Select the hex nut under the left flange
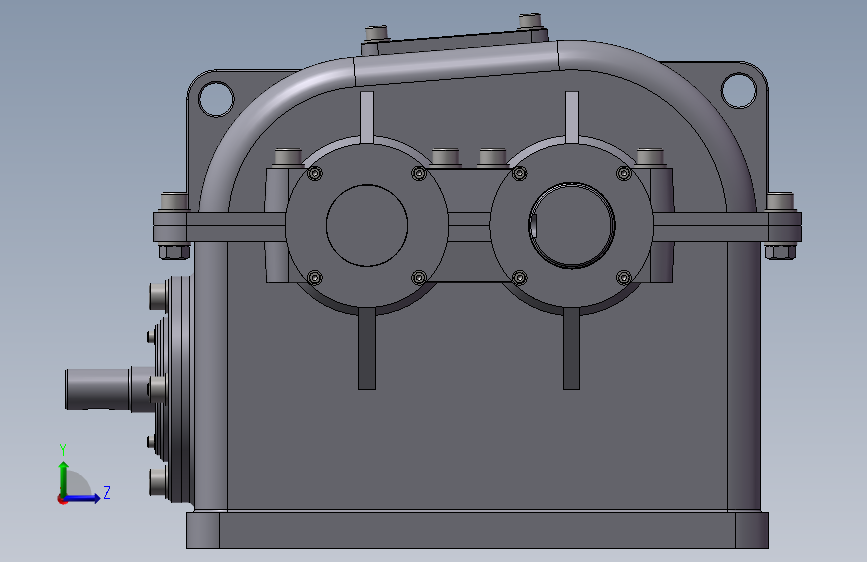The image size is (867, 562). coord(175,252)
